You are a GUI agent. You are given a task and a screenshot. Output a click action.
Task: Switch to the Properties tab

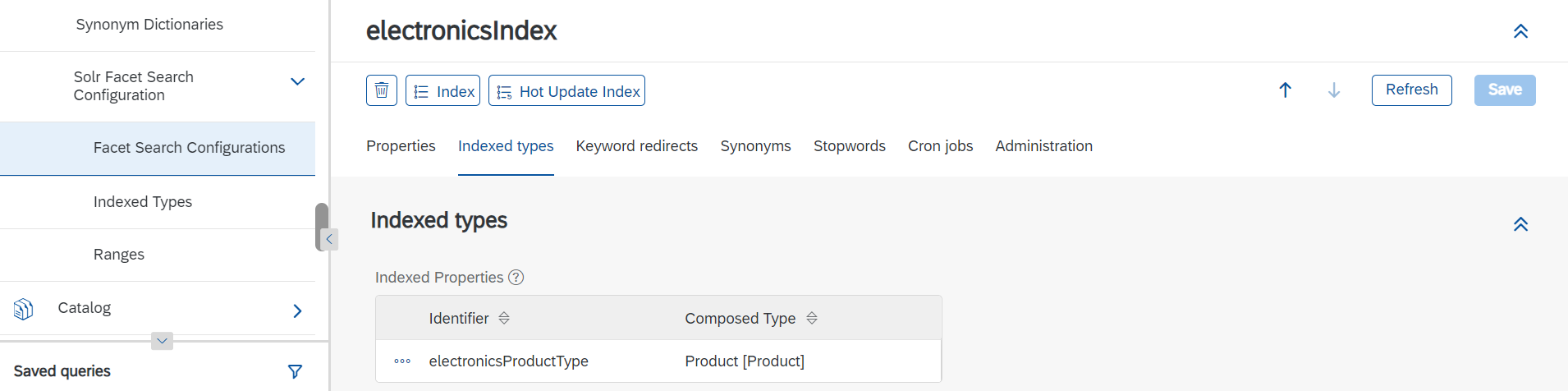(x=401, y=146)
